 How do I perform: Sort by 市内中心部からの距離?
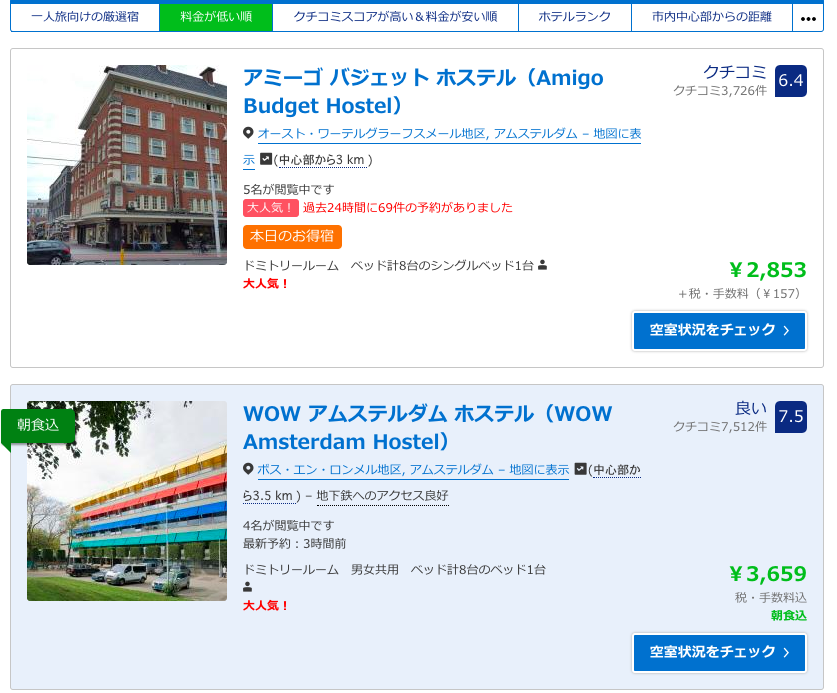[712, 17]
